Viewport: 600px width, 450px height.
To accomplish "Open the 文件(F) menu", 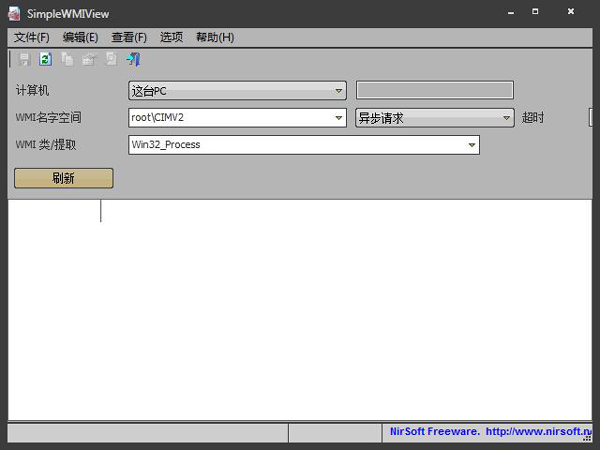I will coord(32,38).
